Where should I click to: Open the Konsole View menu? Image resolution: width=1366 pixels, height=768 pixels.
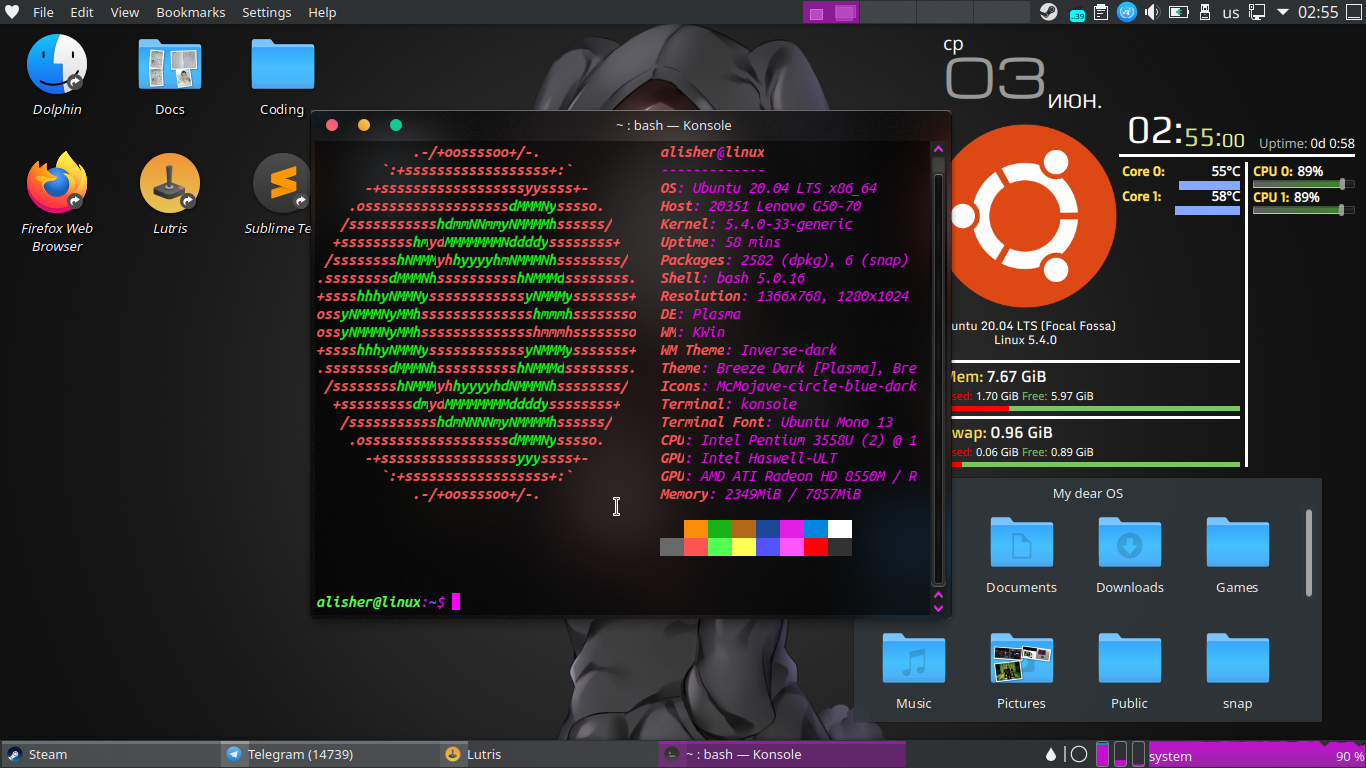click(124, 12)
